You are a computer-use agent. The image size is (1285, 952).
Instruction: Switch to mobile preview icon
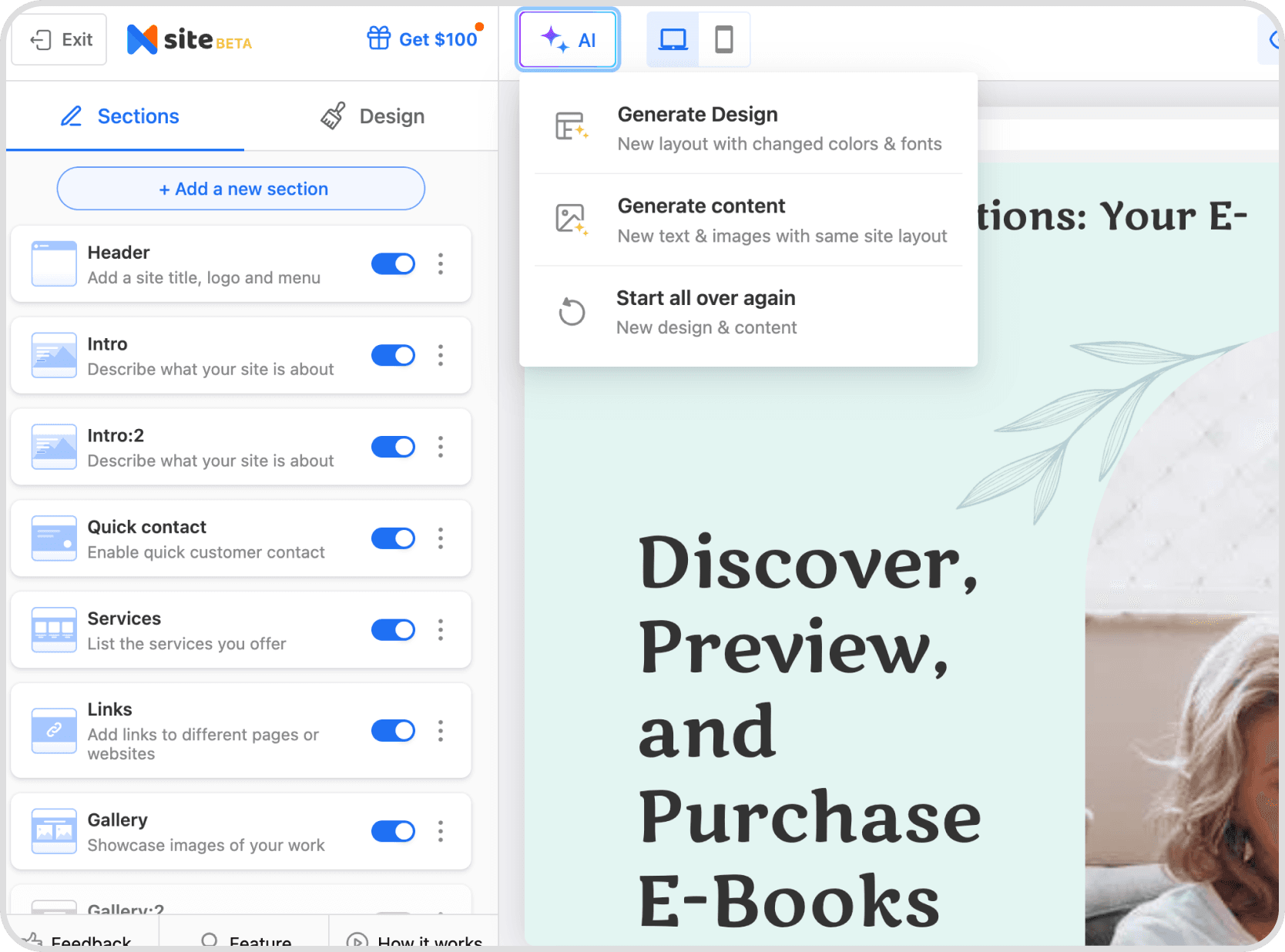(x=724, y=39)
